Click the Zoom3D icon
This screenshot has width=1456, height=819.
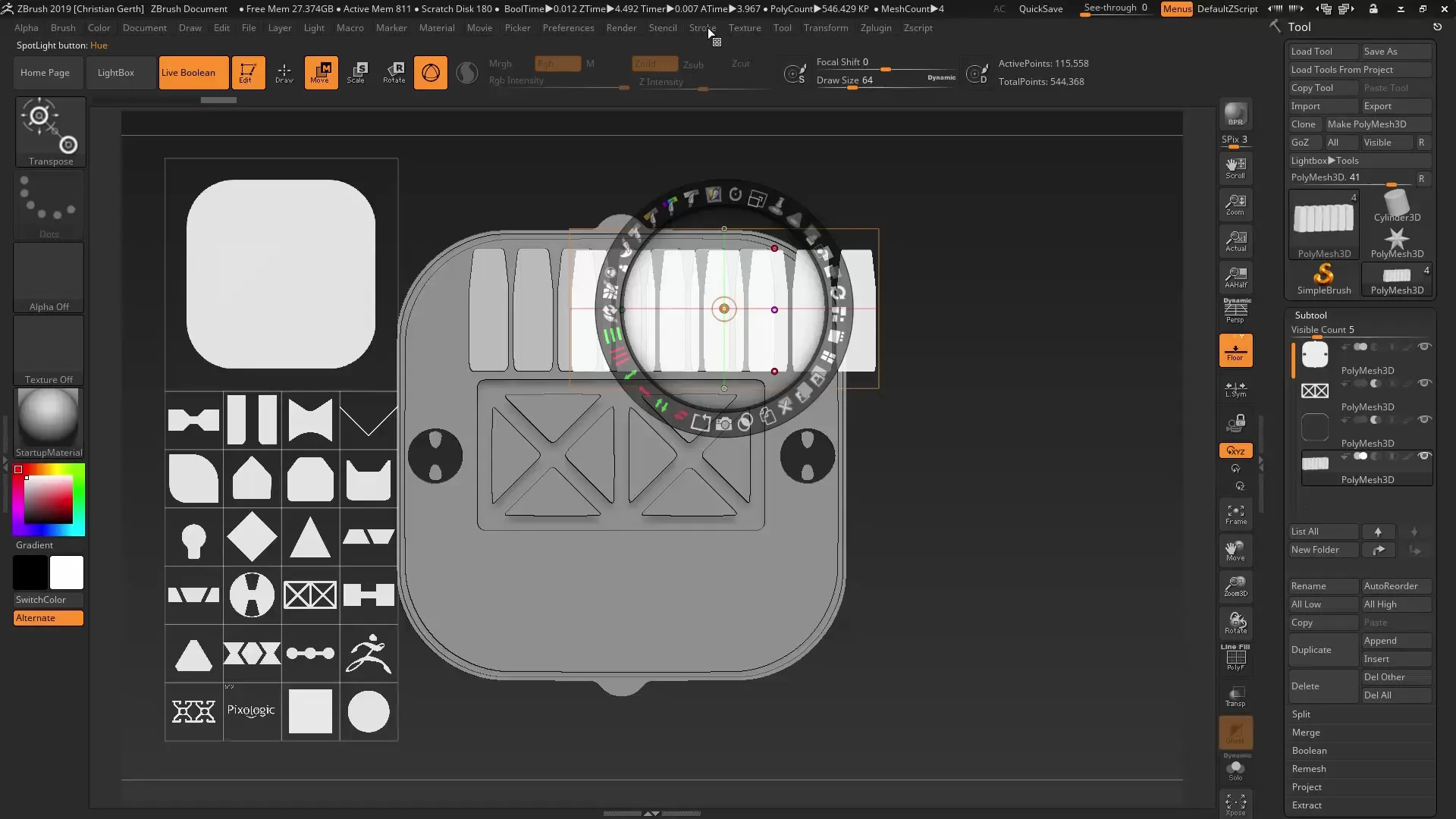click(x=1235, y=586)
